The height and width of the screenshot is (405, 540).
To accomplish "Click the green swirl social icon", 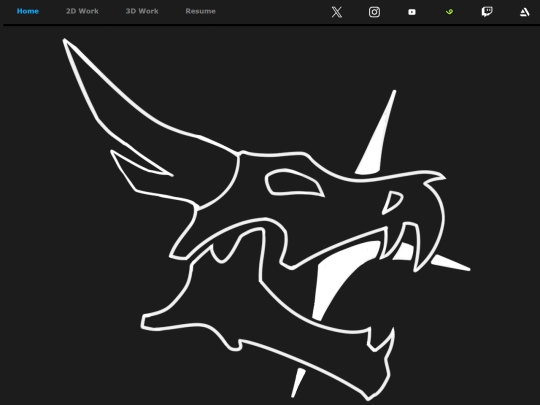I will [449, 12].
